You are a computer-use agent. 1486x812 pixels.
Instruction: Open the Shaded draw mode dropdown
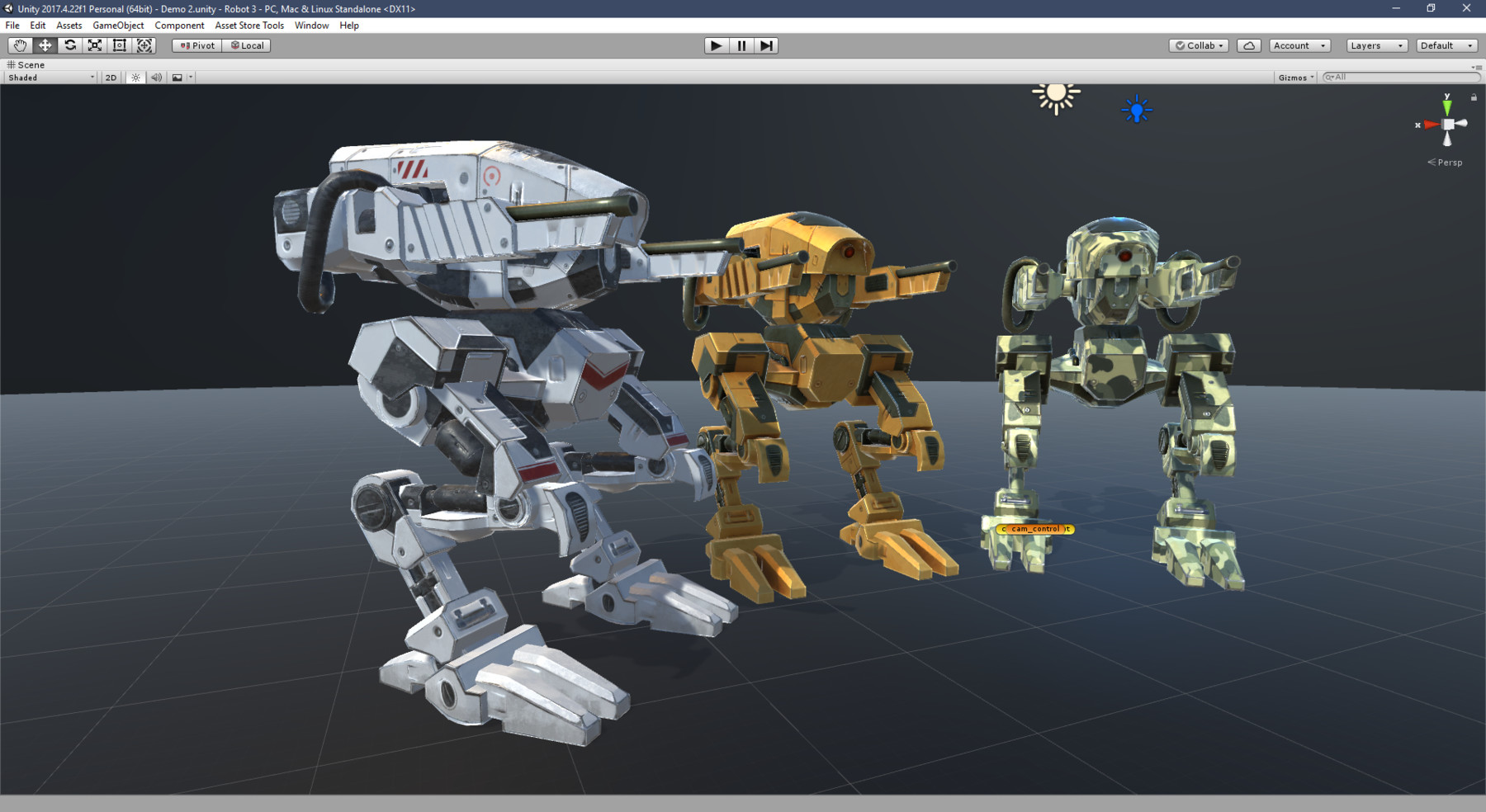click(47, 77)
